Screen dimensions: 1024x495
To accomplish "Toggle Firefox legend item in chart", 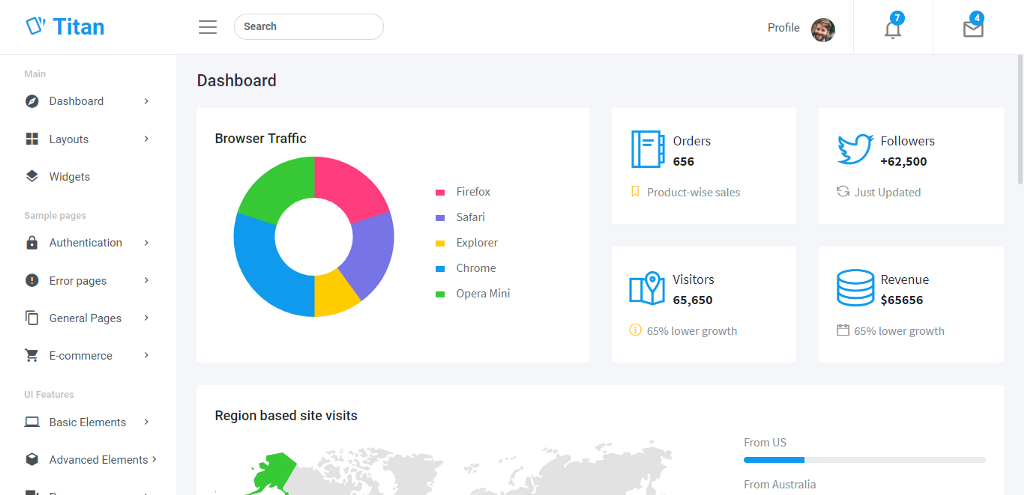I will pos(463,192).
